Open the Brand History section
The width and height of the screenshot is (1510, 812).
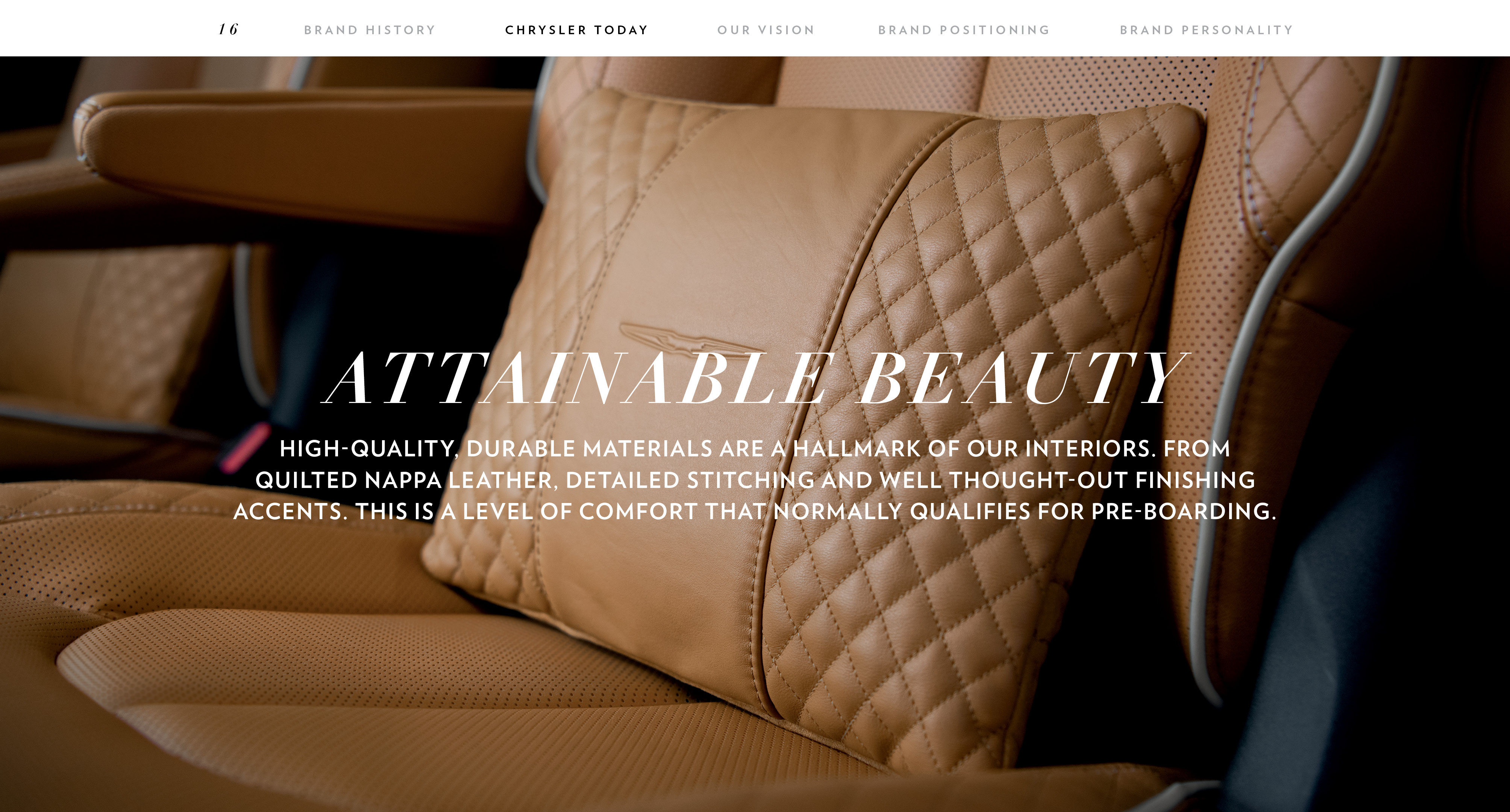(370, 30)
